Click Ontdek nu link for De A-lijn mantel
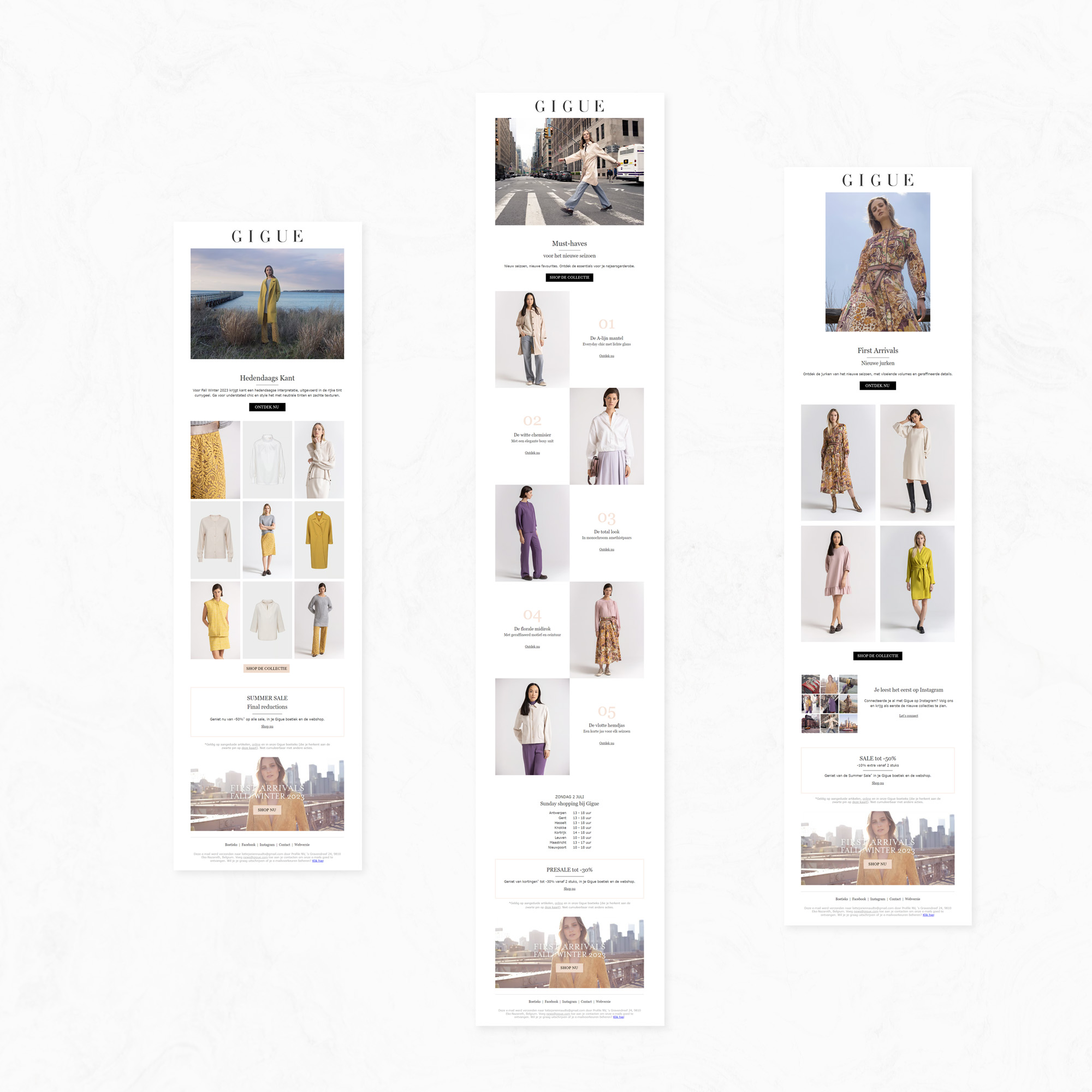Screen dimensions: 1092x1092 (x=607, y=356)
